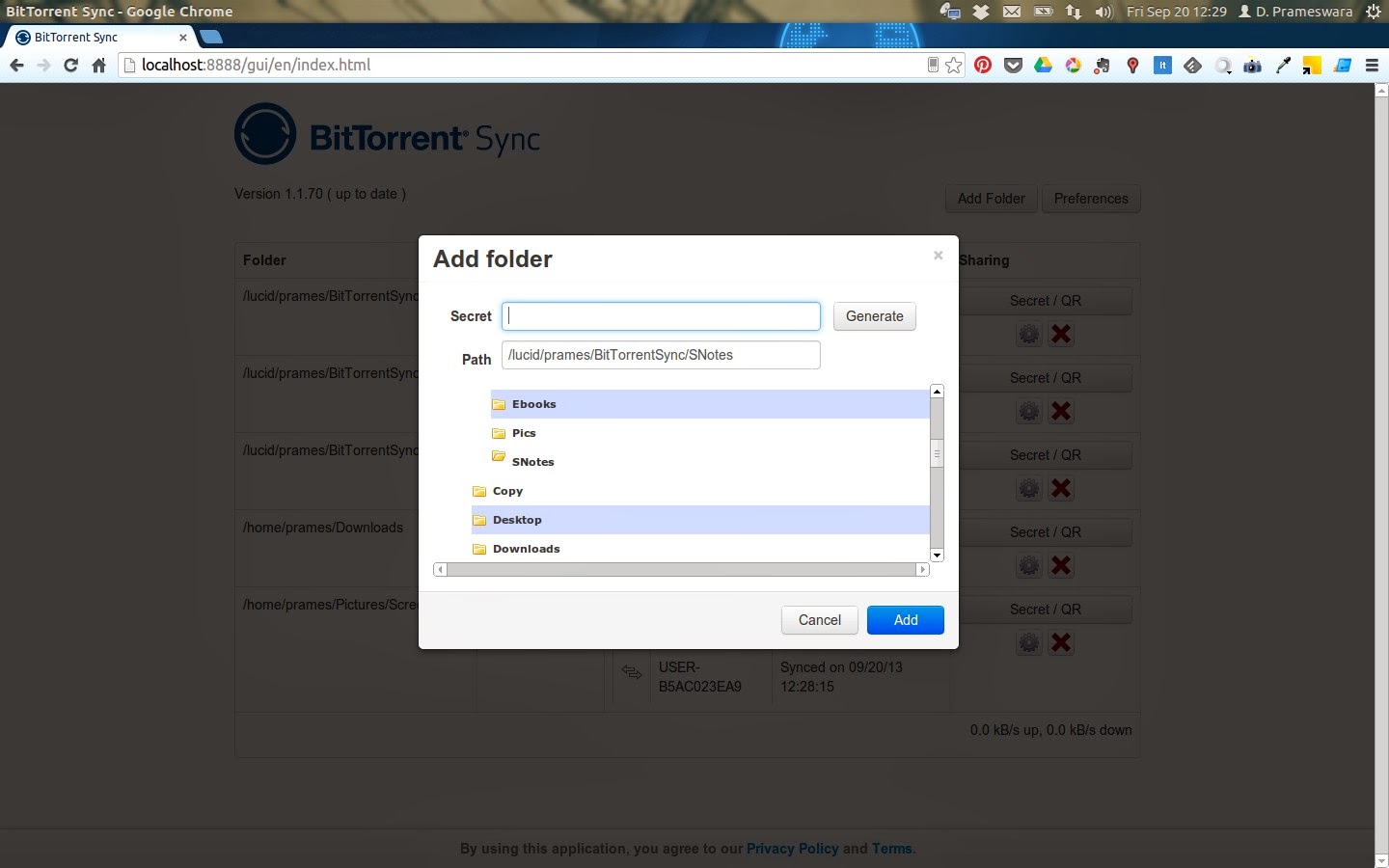
Task: Click the Picasa extension icon
Action: 1073,66
